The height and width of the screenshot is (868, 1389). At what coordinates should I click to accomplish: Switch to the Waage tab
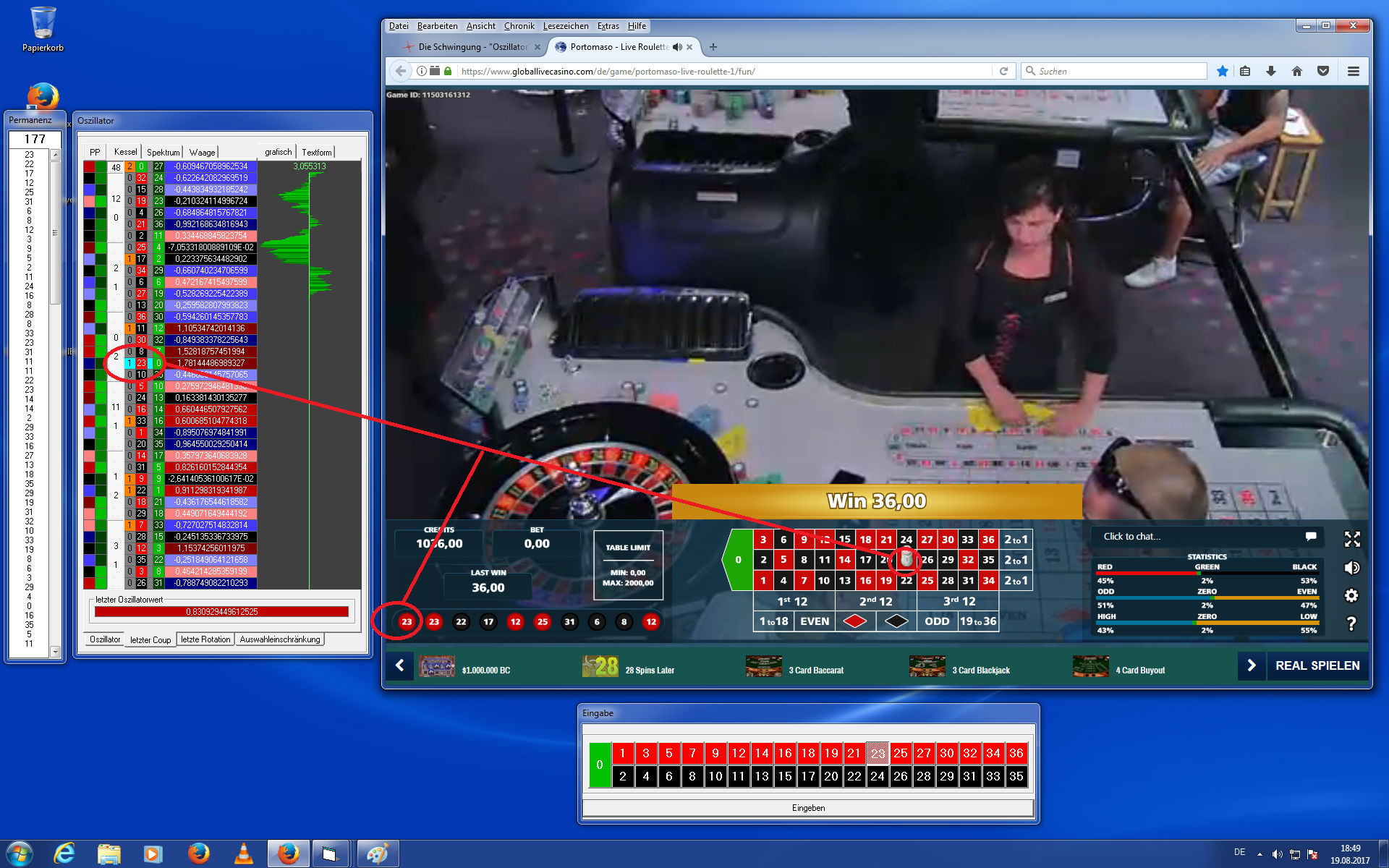pyautogui.click(x=202, y=152)
